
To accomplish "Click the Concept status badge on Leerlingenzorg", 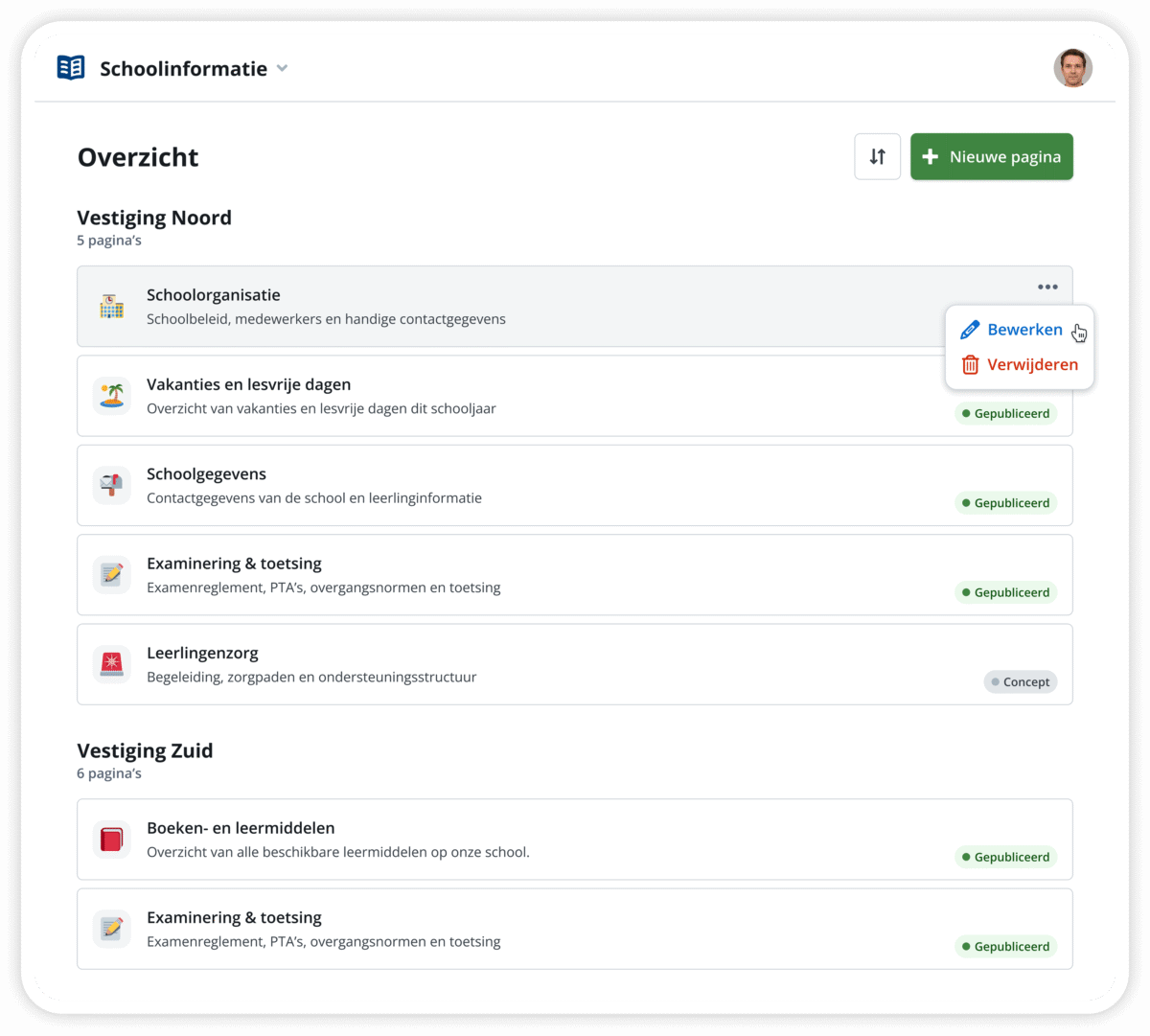I will [1020, 682].
